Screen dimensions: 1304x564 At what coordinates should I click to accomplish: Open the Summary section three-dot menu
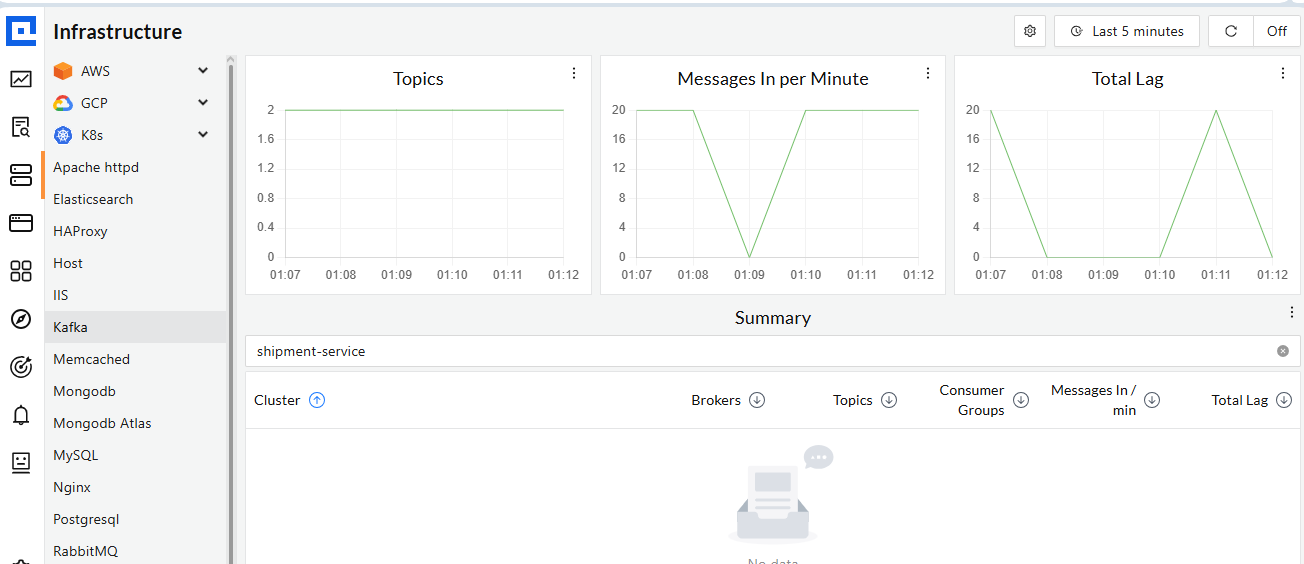[1292, 312]
